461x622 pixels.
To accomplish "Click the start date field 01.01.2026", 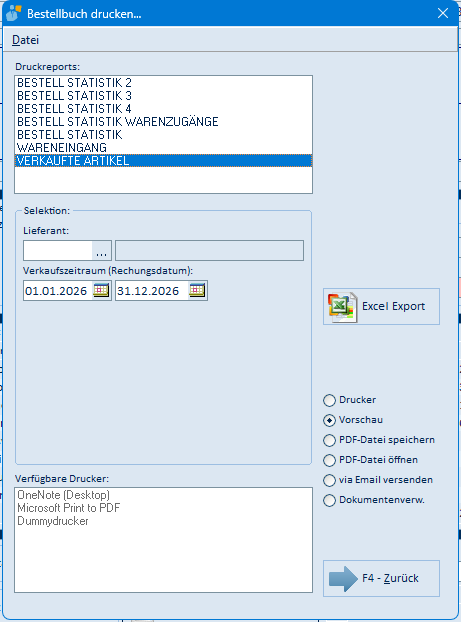I will pyautogui.click(x=58, y=291).
